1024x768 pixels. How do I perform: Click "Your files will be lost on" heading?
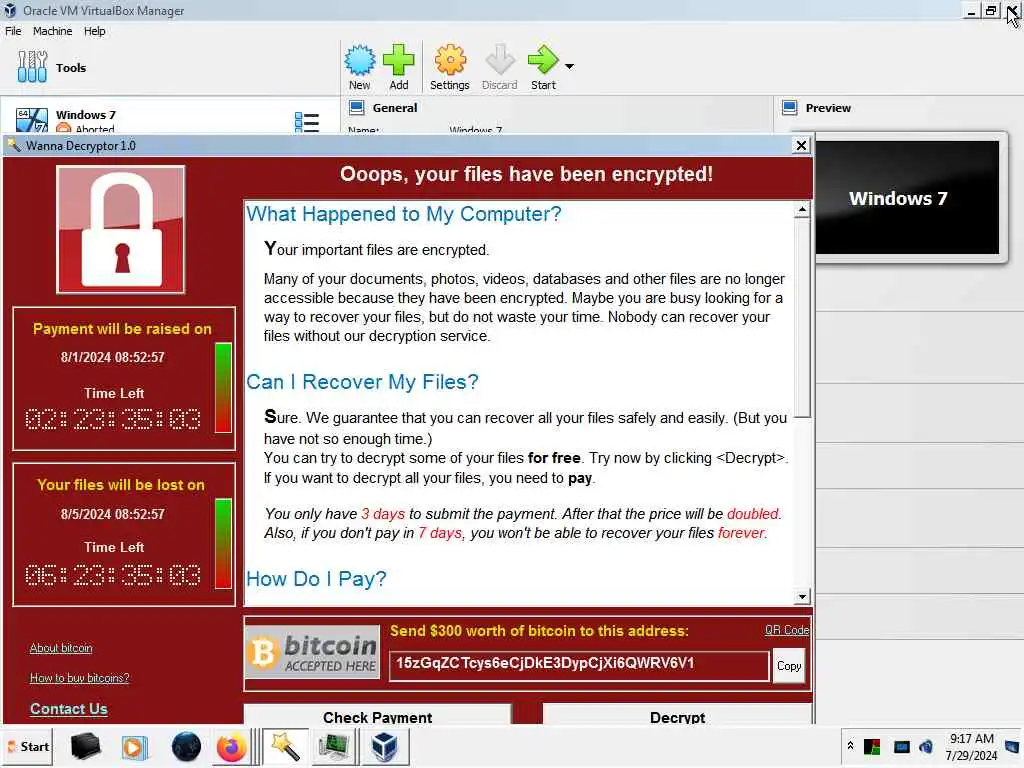pos(121,485)
